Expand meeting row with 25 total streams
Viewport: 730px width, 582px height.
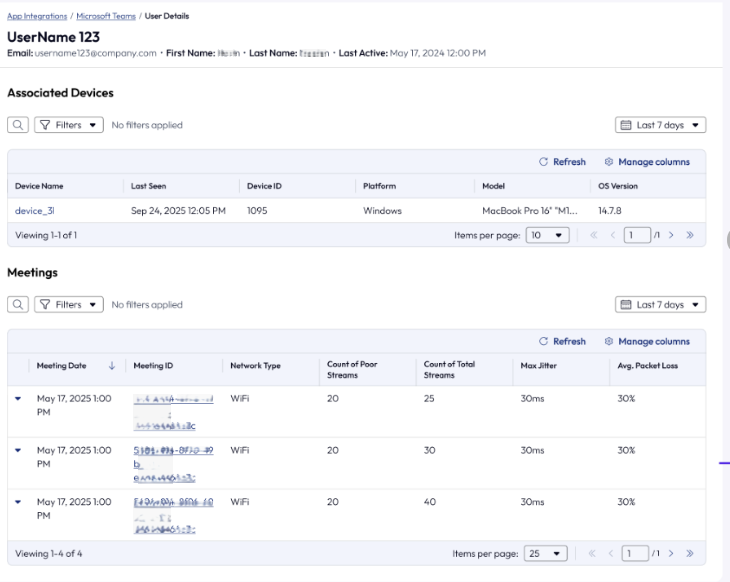coord(18,399)
